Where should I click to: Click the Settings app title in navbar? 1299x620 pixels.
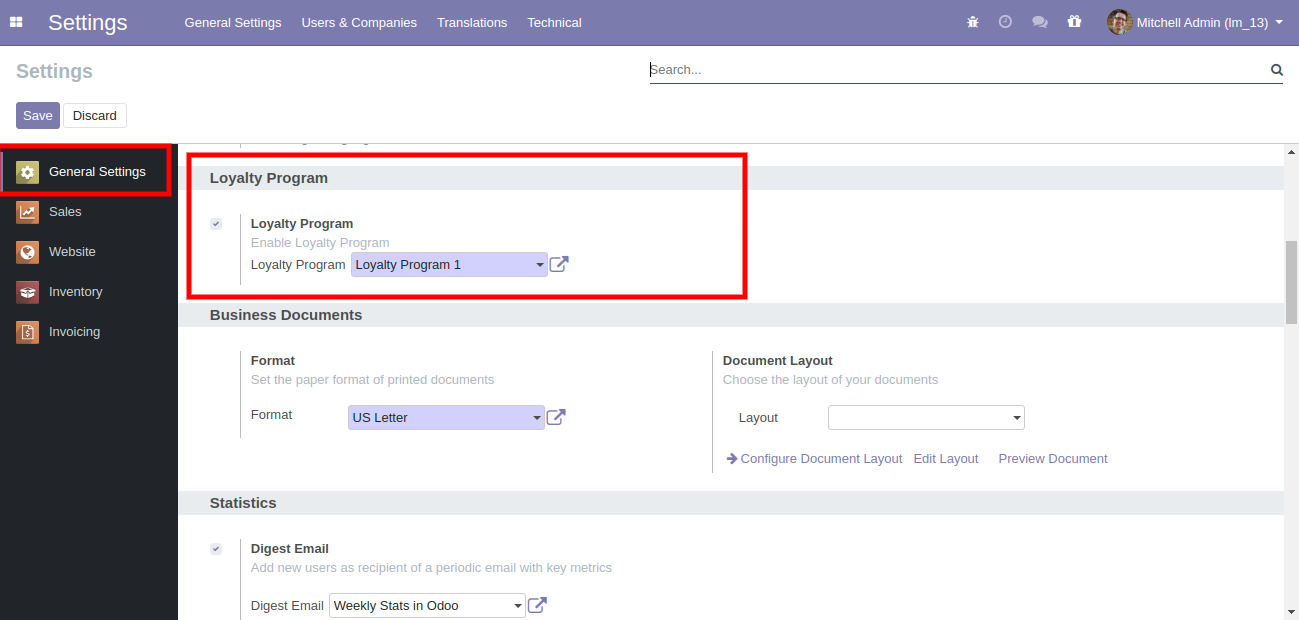pyautogui.click(x=88, y=22)
